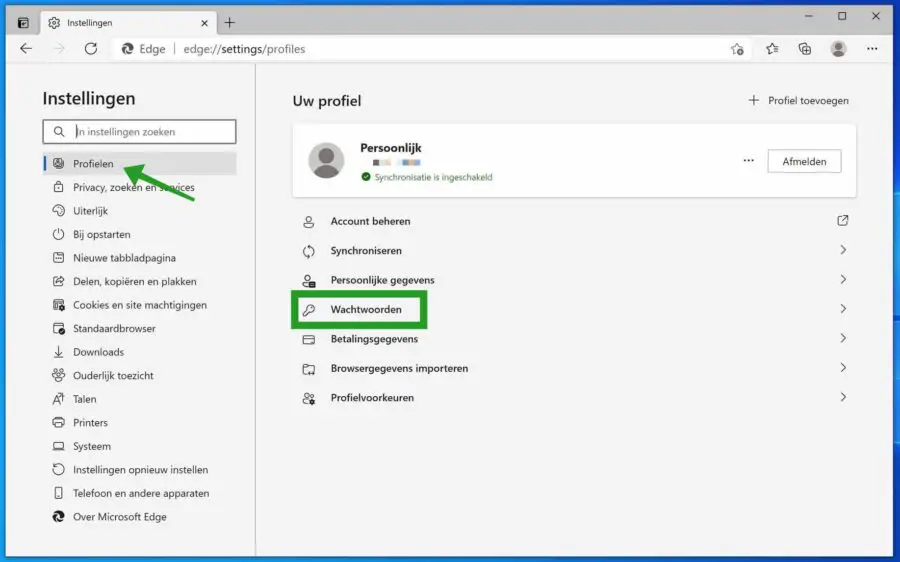Open Telefoon en andere apparaten
Viewport: 900px width, 562px height.
coord(139,493)
